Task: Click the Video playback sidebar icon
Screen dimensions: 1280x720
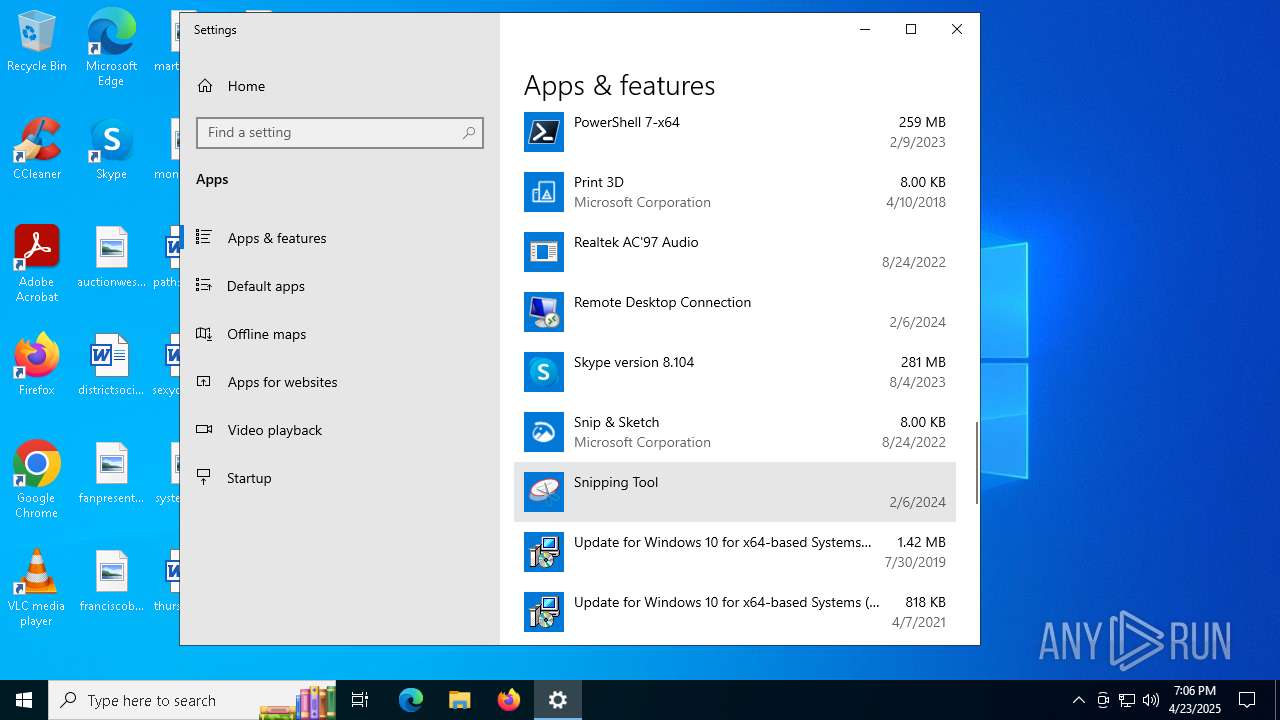Action: 204,430
